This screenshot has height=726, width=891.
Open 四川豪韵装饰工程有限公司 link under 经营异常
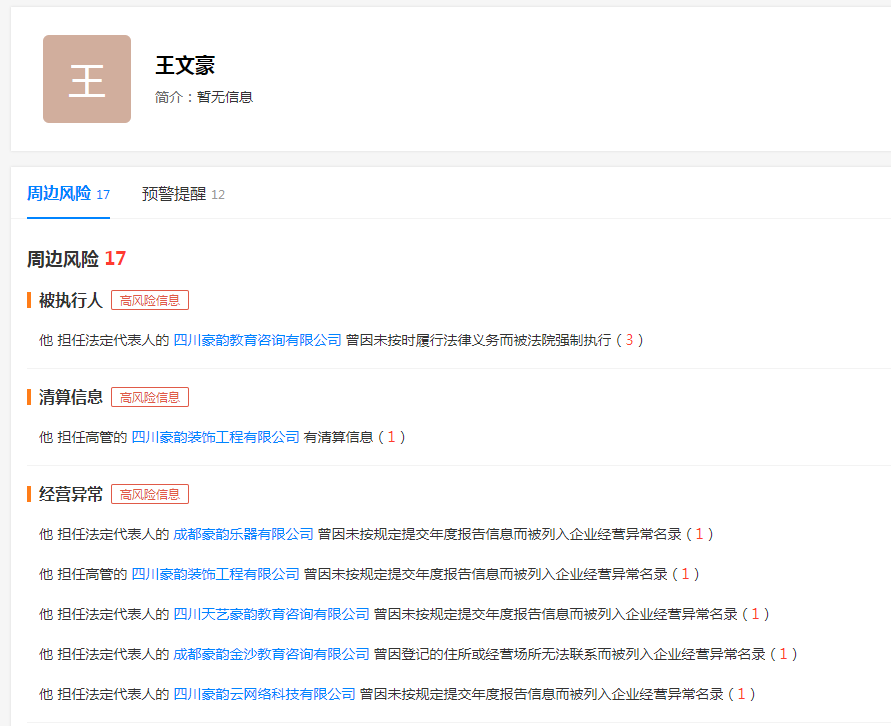215,574
